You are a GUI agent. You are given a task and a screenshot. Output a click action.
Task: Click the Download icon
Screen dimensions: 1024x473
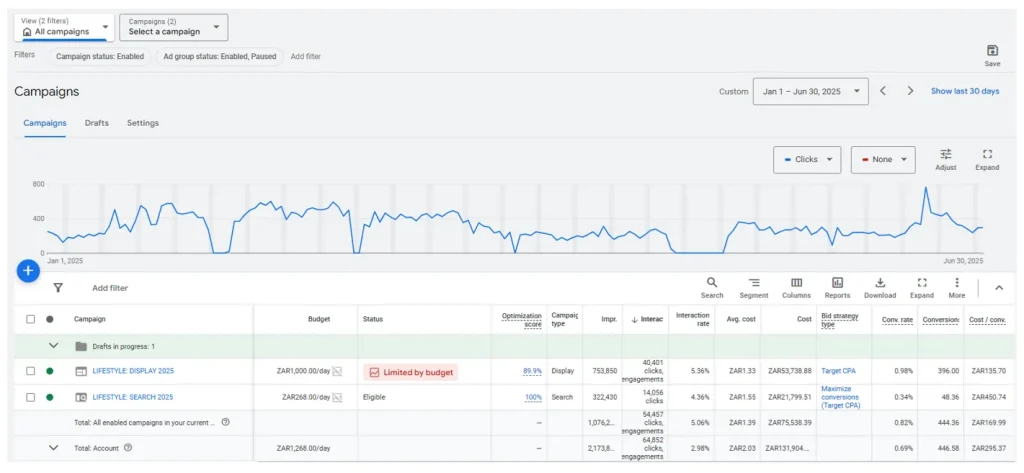[880, 284]
